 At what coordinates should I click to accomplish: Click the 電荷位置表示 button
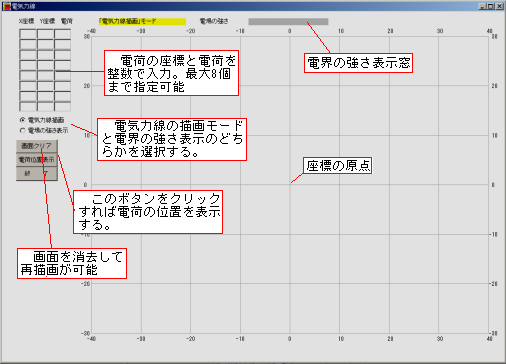point(37,160)
